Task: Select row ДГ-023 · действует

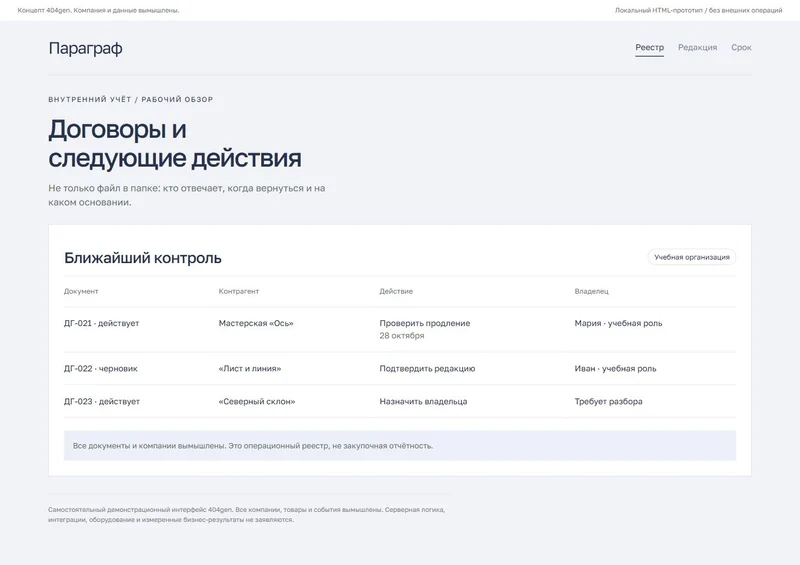Action: click(x=400, y=401)
